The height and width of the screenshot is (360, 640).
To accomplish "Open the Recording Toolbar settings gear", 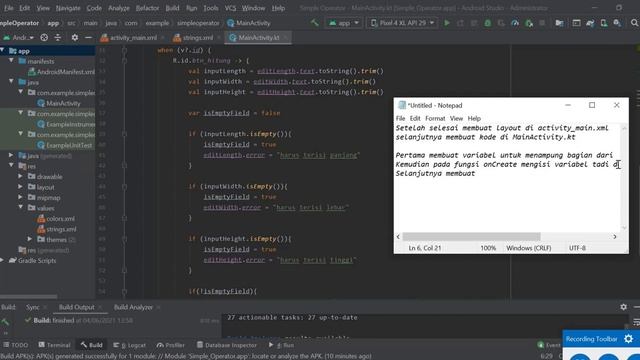I will 629,339.
